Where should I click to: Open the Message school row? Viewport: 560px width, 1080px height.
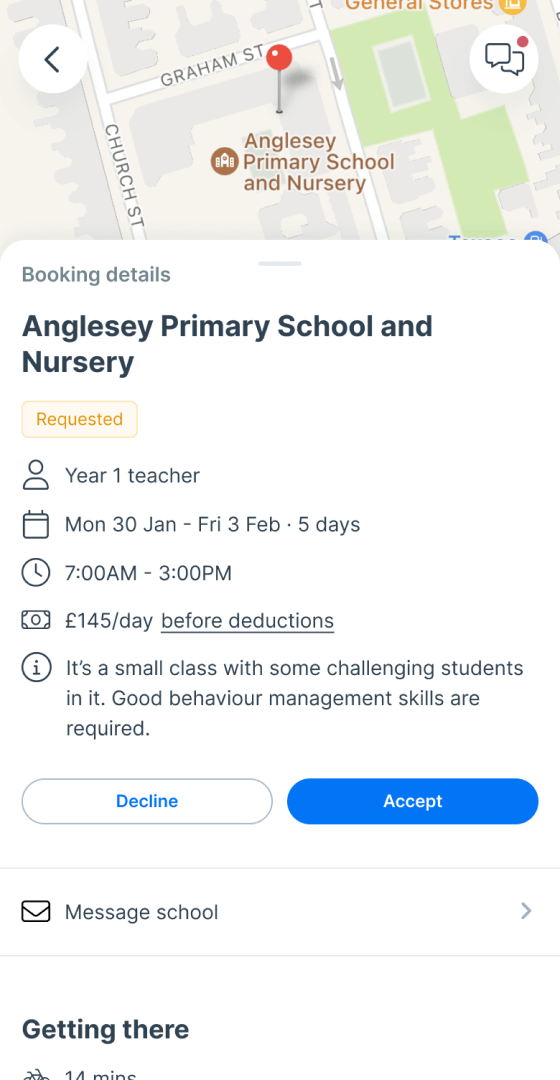pyautogui.click(x=280, y=912)
